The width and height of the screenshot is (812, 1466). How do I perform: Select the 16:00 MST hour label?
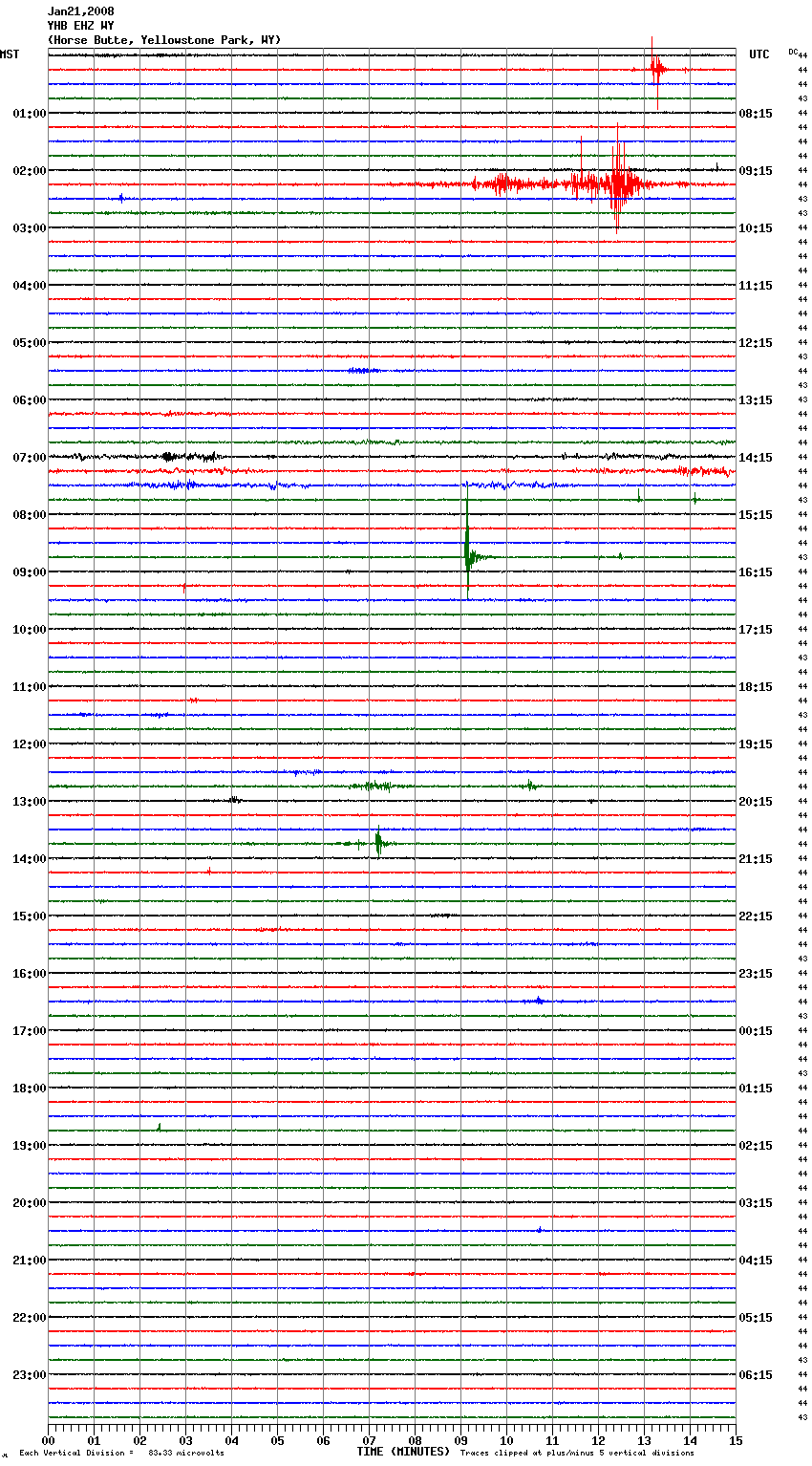point(29,974)
